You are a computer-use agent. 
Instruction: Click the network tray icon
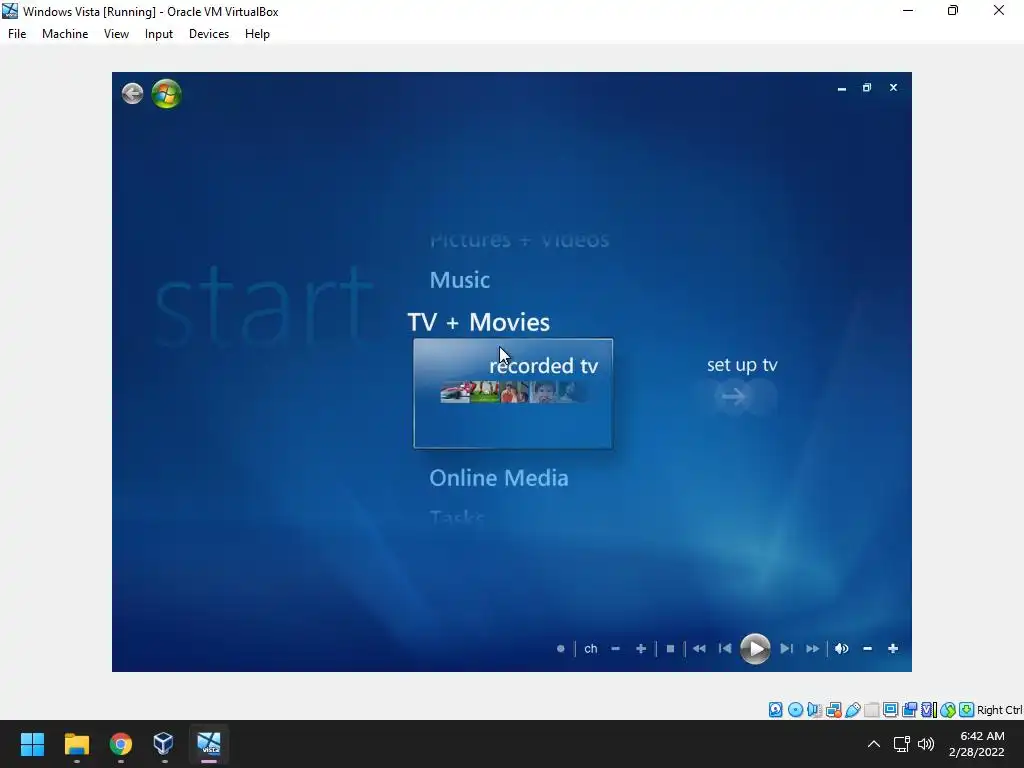pos(902,744)
